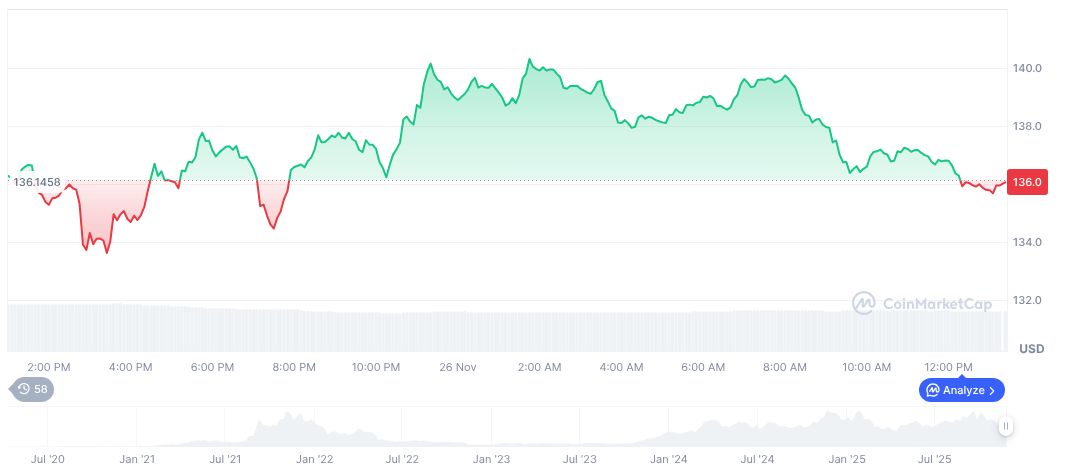Click the 138.0 price axis label
This screenshot has height=470, width=1072.
(x=1027, y=127)
